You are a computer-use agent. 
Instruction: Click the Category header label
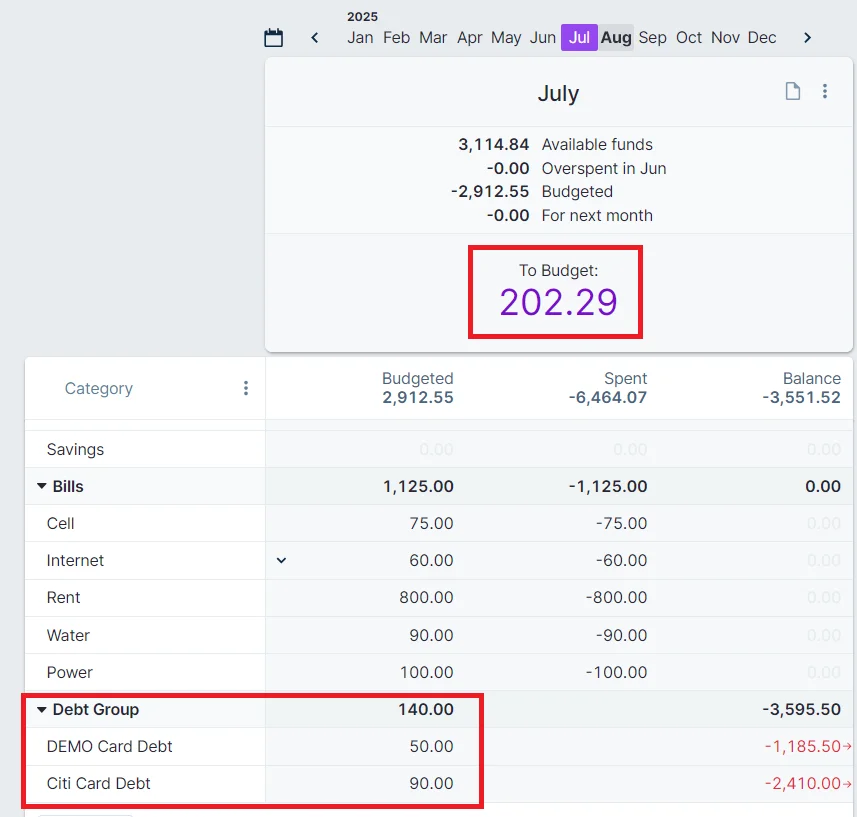99,388
